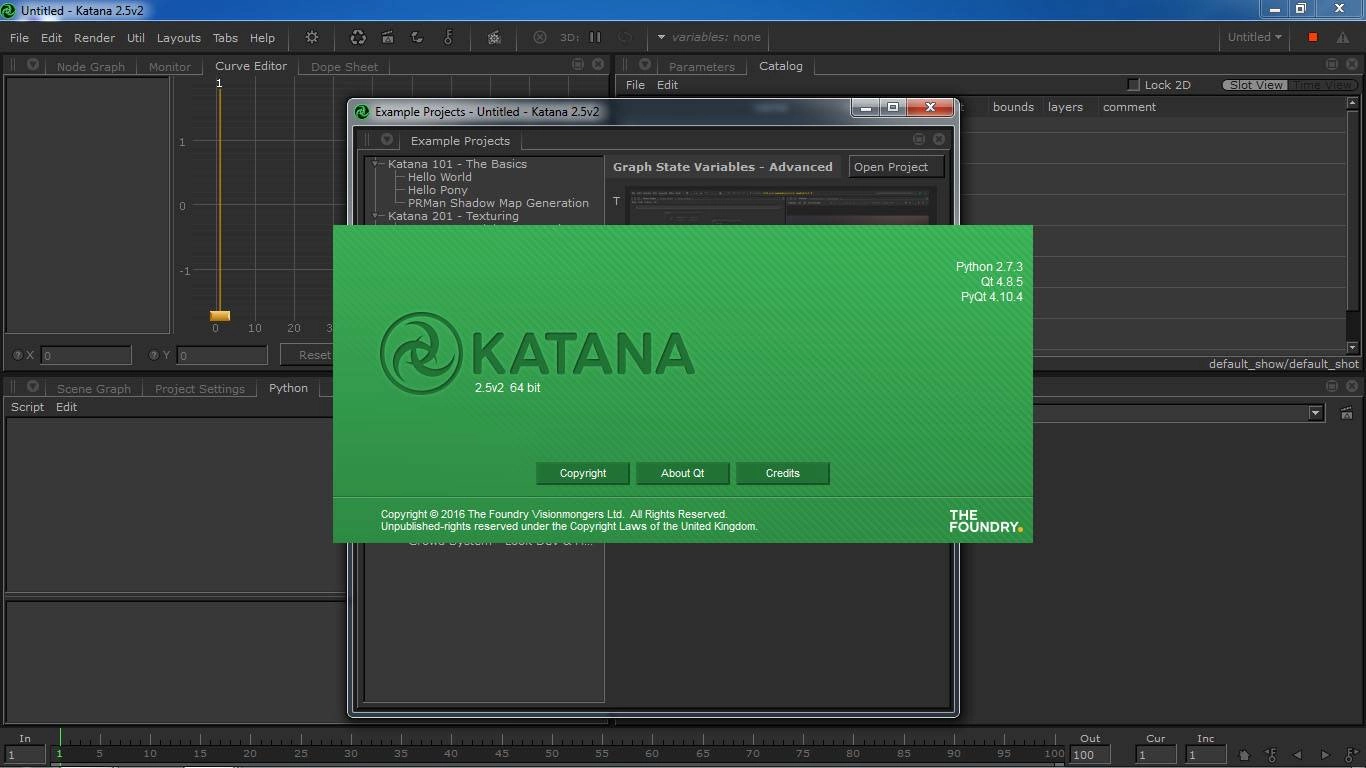Click the toolbar icon left of the thermometer icon
The image size is (1366, 768).
pos(417,37)
